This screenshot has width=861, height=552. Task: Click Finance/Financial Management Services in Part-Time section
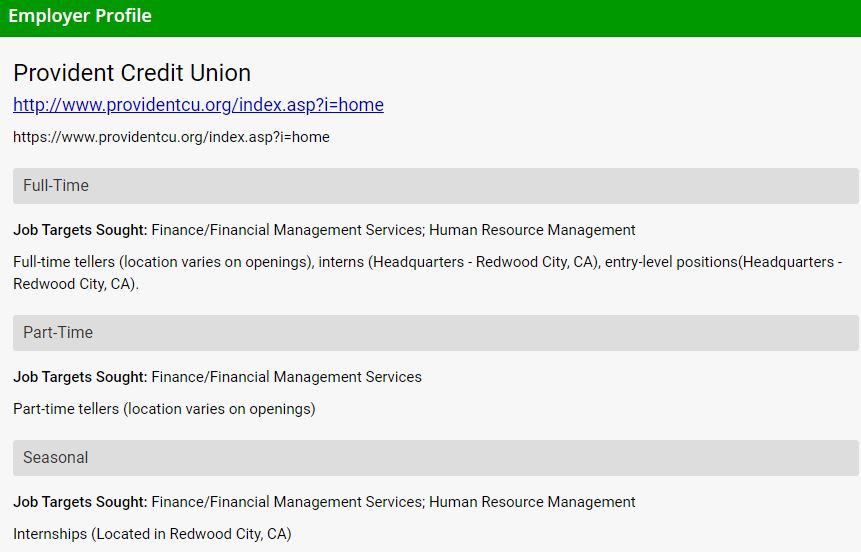click(x=286, y=377)
